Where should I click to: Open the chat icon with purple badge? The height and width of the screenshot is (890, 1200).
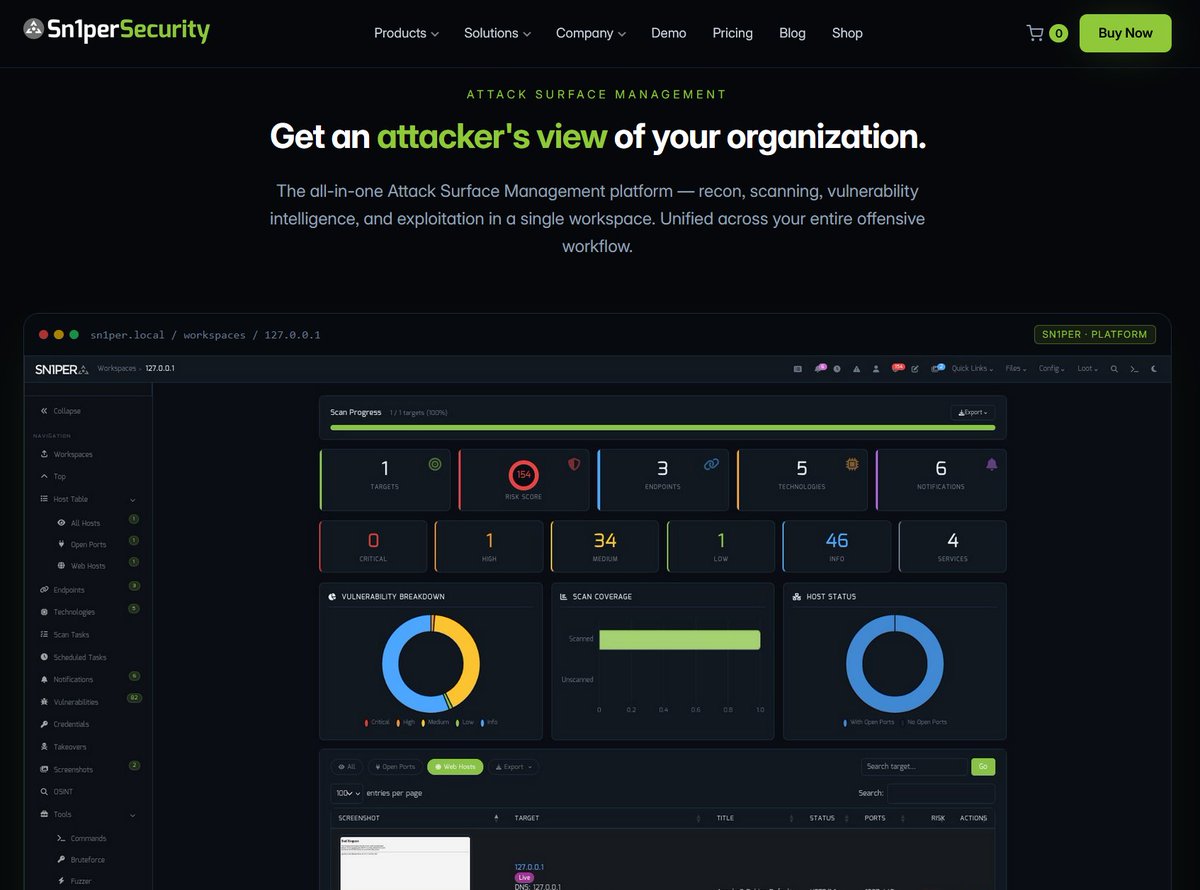[x=819, y=368]
